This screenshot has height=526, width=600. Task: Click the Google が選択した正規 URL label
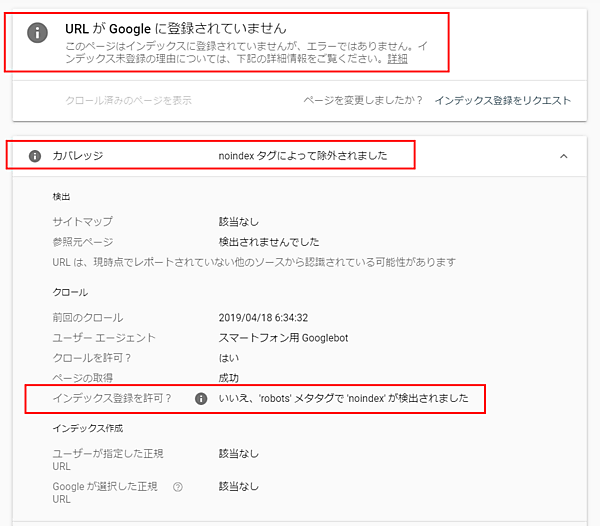click(105, 493)
